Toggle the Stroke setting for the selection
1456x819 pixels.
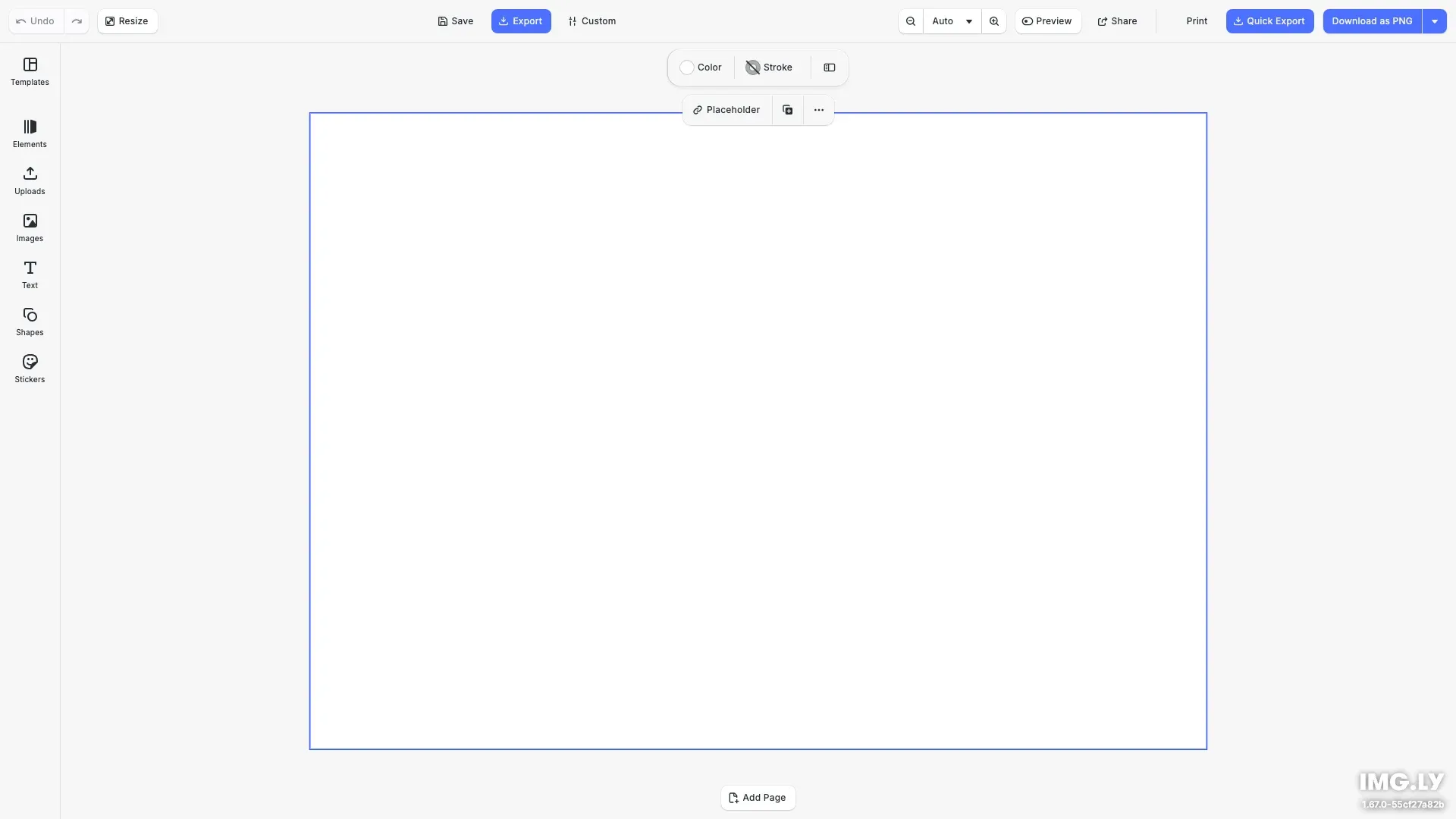[769, 67]
